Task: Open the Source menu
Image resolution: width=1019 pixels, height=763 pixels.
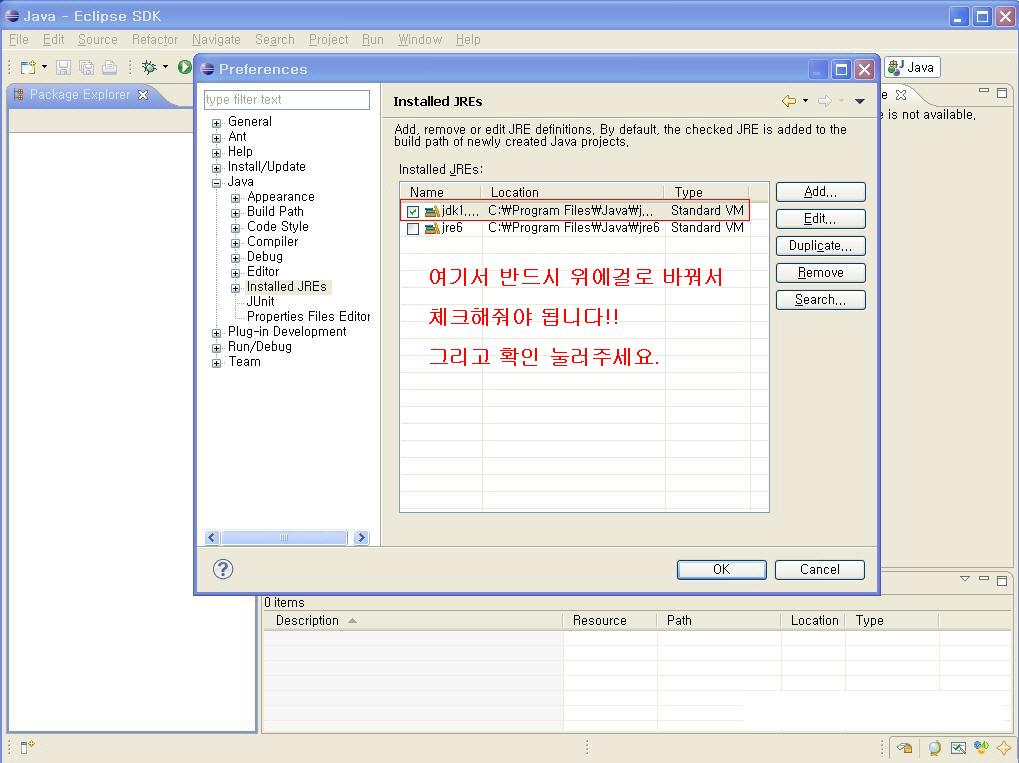Action: point(97,40)
